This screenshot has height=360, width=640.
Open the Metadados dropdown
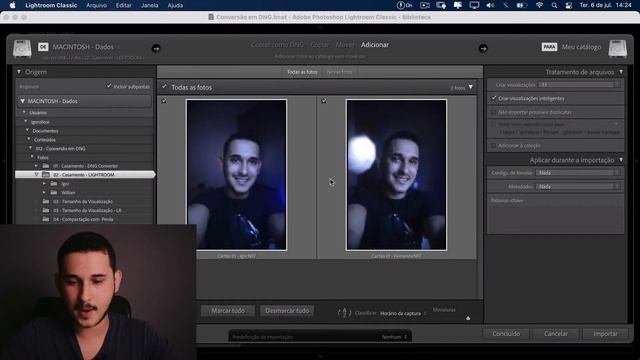[x=578, y=186]
